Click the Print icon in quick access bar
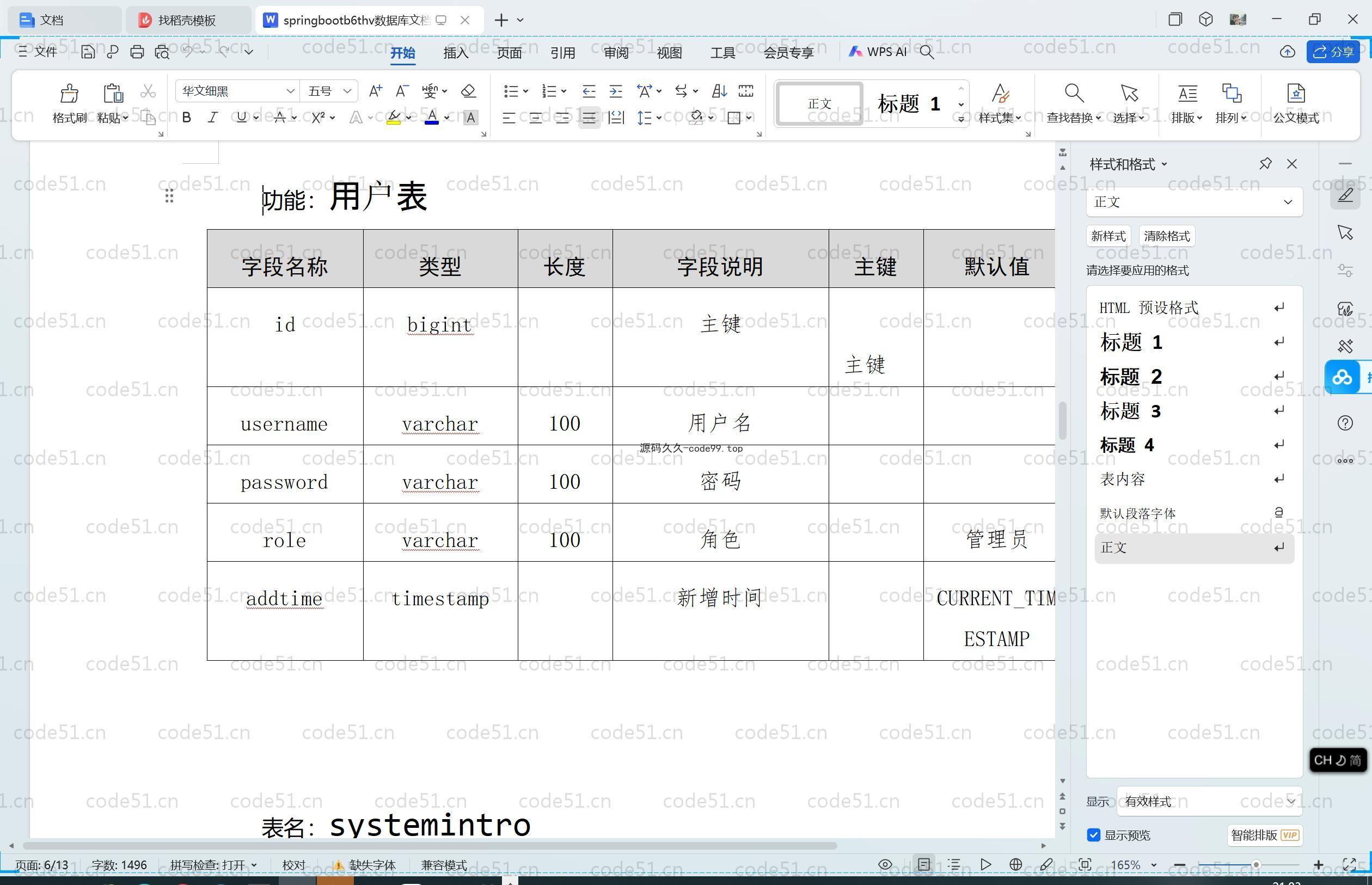 tap(137, 52)
